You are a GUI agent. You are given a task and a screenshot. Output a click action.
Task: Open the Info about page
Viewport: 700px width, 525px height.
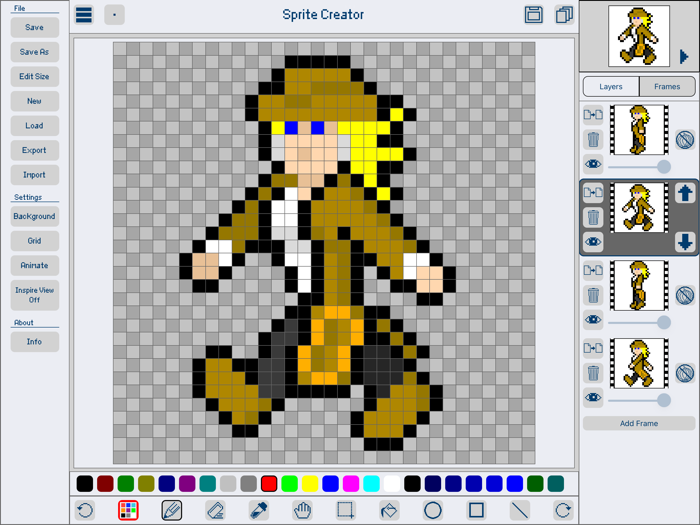[34, 342]
